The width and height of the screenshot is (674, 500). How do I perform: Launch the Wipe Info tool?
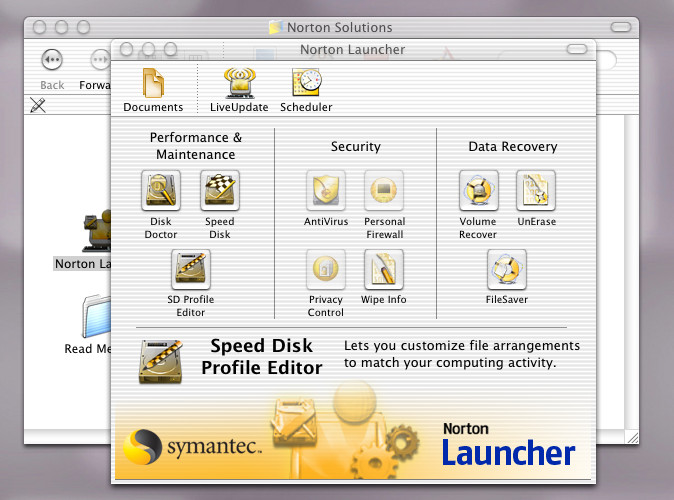pyautogui.click(x=384, y=269)
